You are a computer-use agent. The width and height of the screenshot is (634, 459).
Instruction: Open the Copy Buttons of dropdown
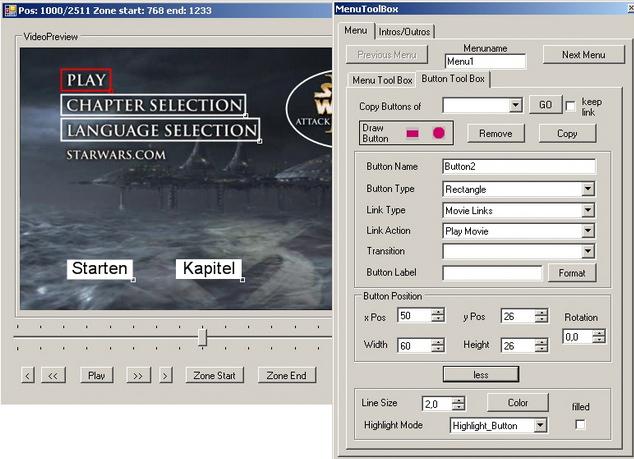pos(515,106)
